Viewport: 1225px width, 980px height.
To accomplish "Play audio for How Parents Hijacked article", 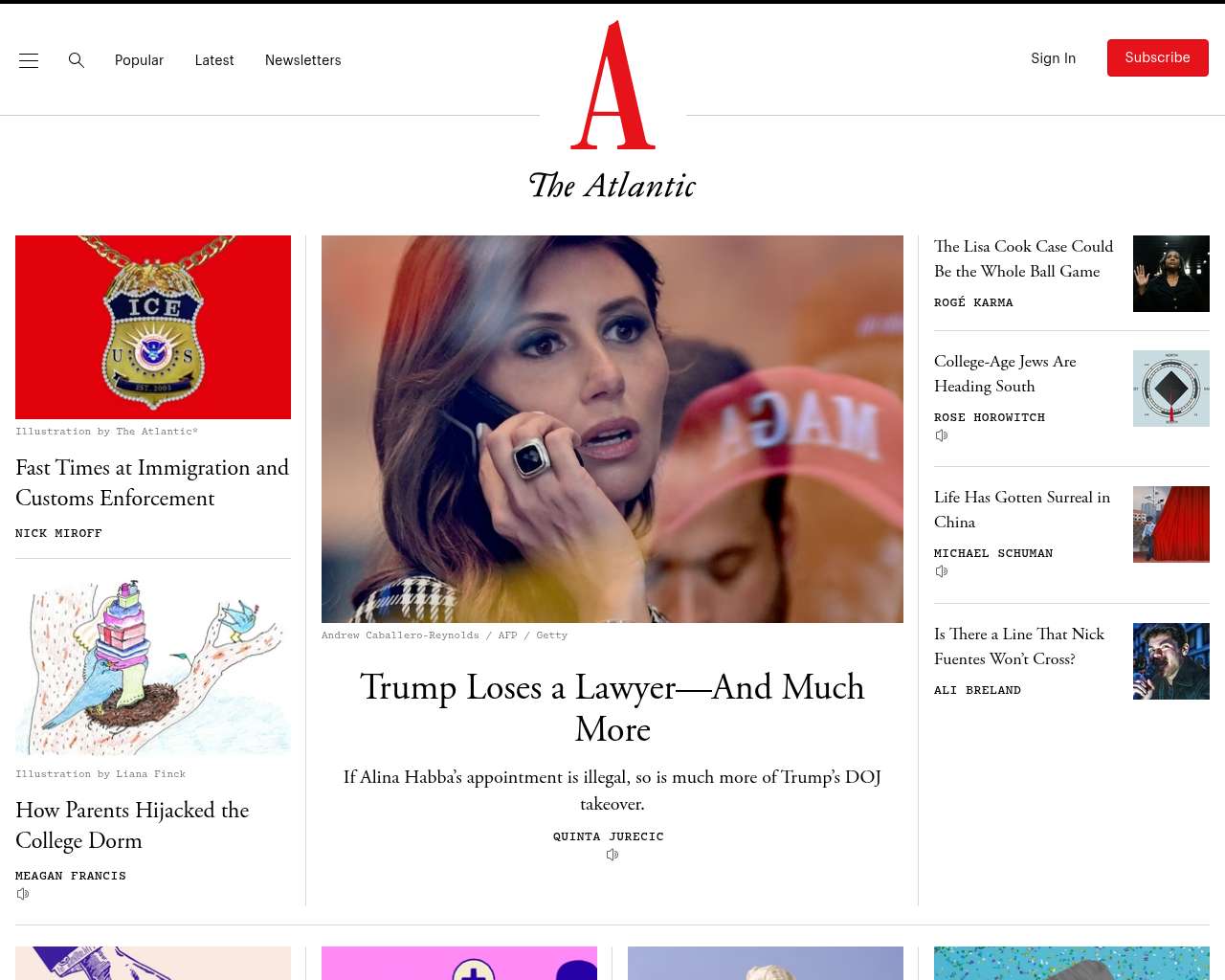I will click(x=23, y=894).
